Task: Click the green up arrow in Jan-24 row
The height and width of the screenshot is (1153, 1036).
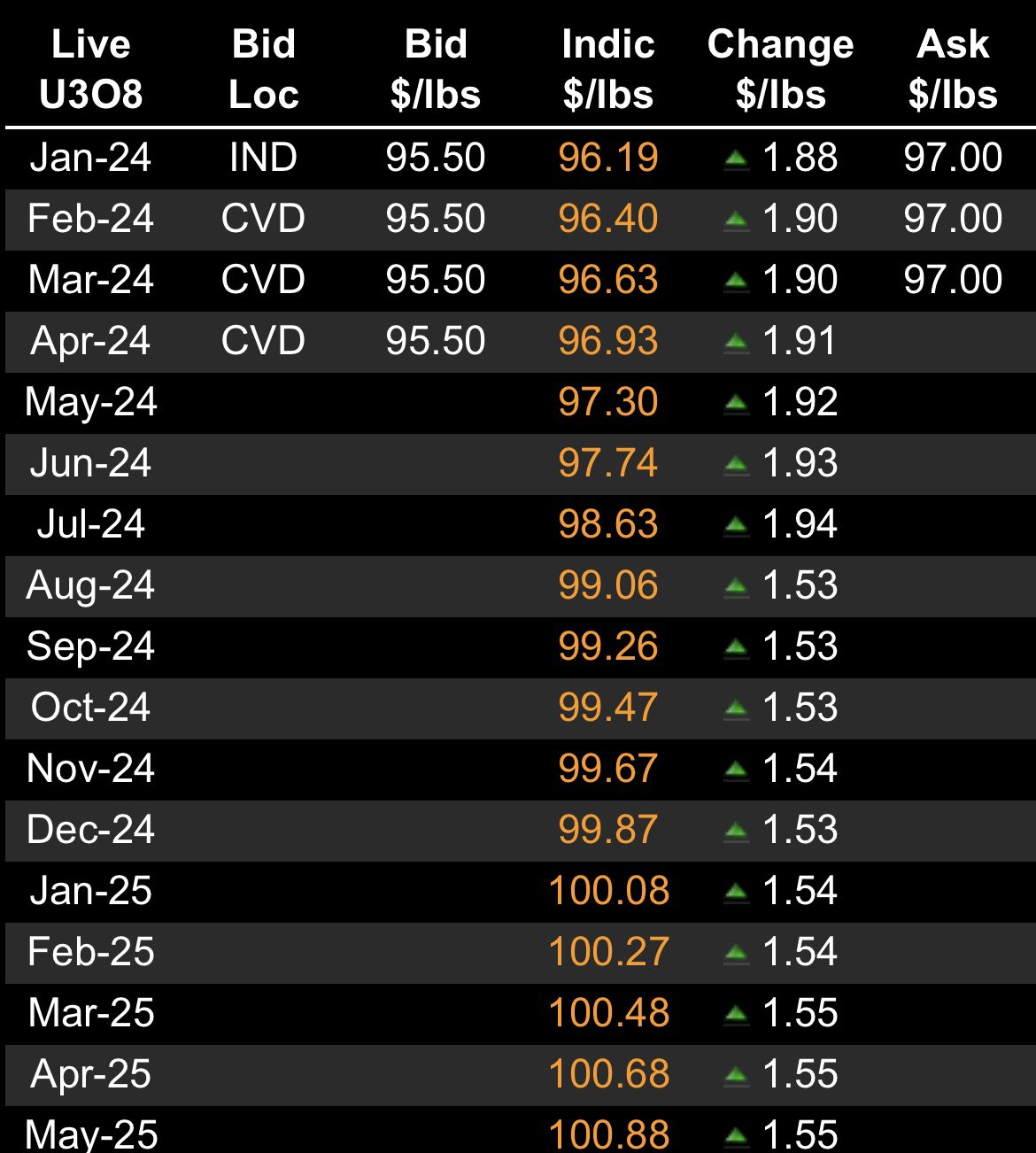Action: [736, 159]
